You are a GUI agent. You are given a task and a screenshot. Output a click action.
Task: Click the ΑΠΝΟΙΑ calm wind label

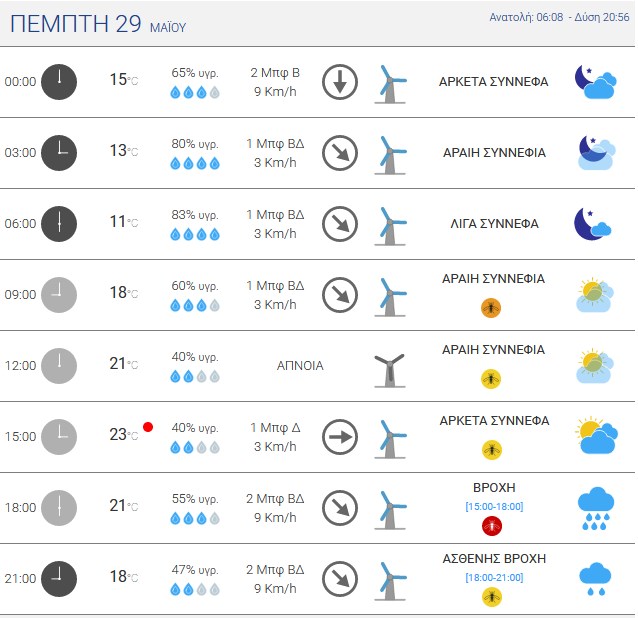pyautogui.click(x=300, y=366)
